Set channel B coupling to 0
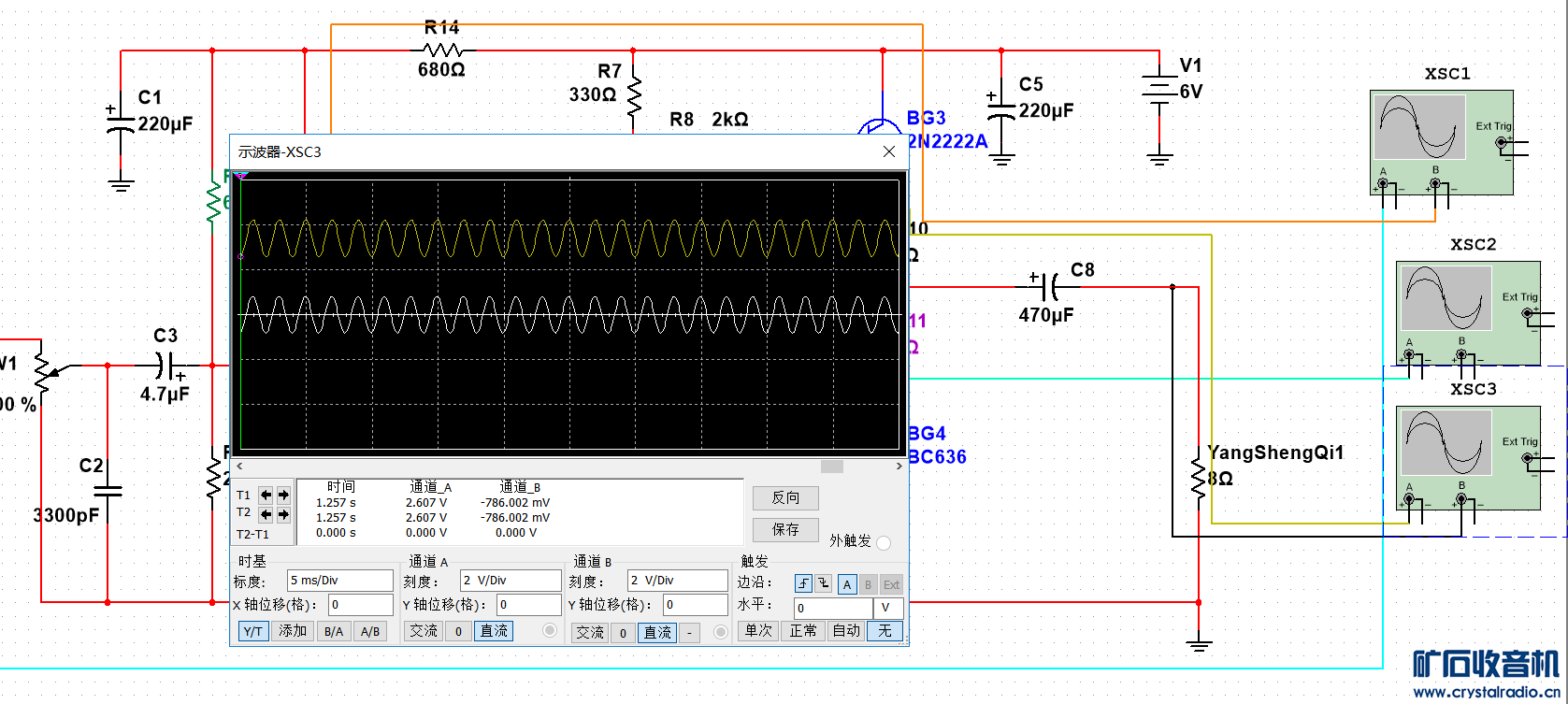1568x704 pixels. point(624,633)
